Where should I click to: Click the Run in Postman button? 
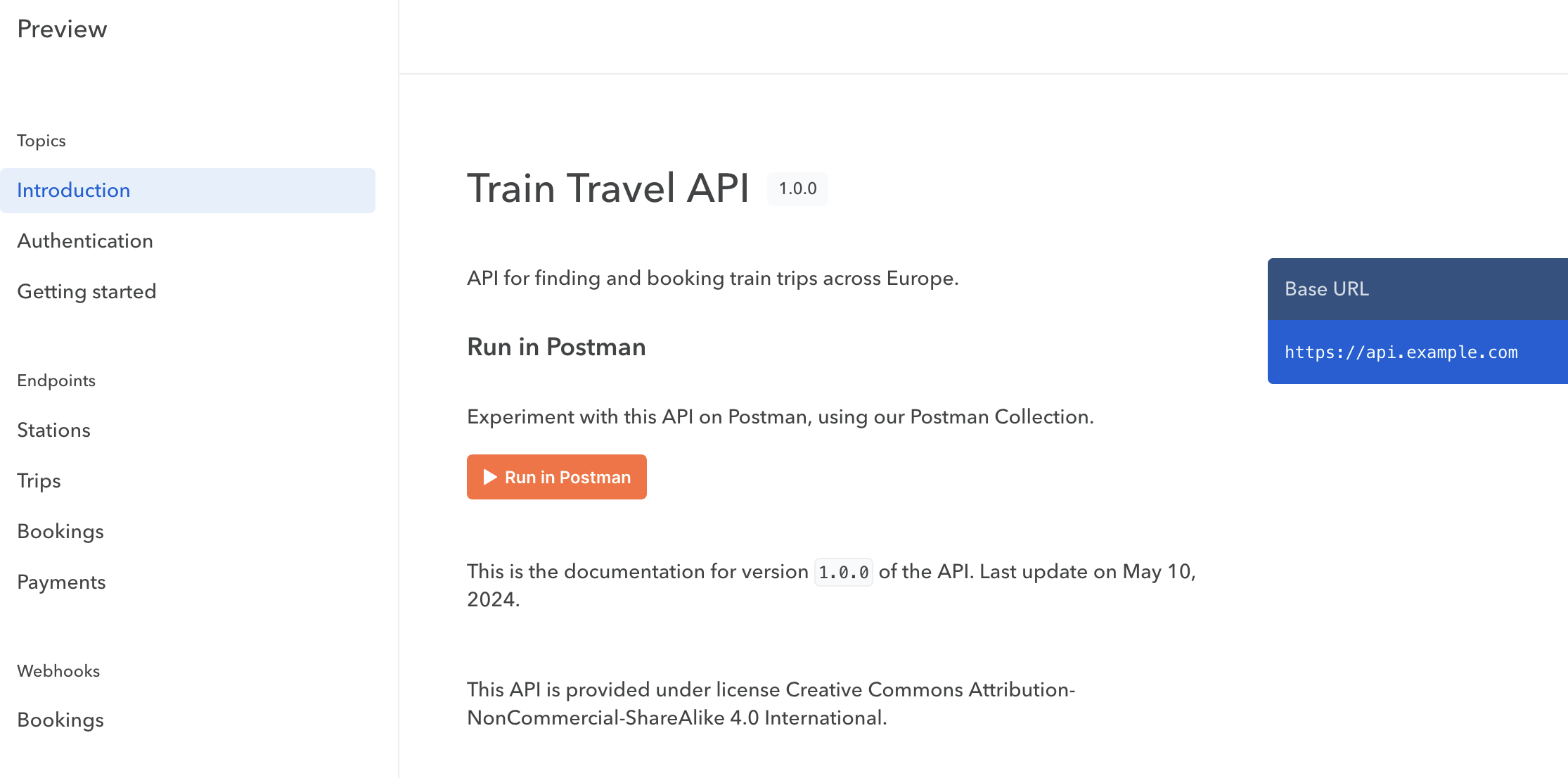tap(556, 477)
